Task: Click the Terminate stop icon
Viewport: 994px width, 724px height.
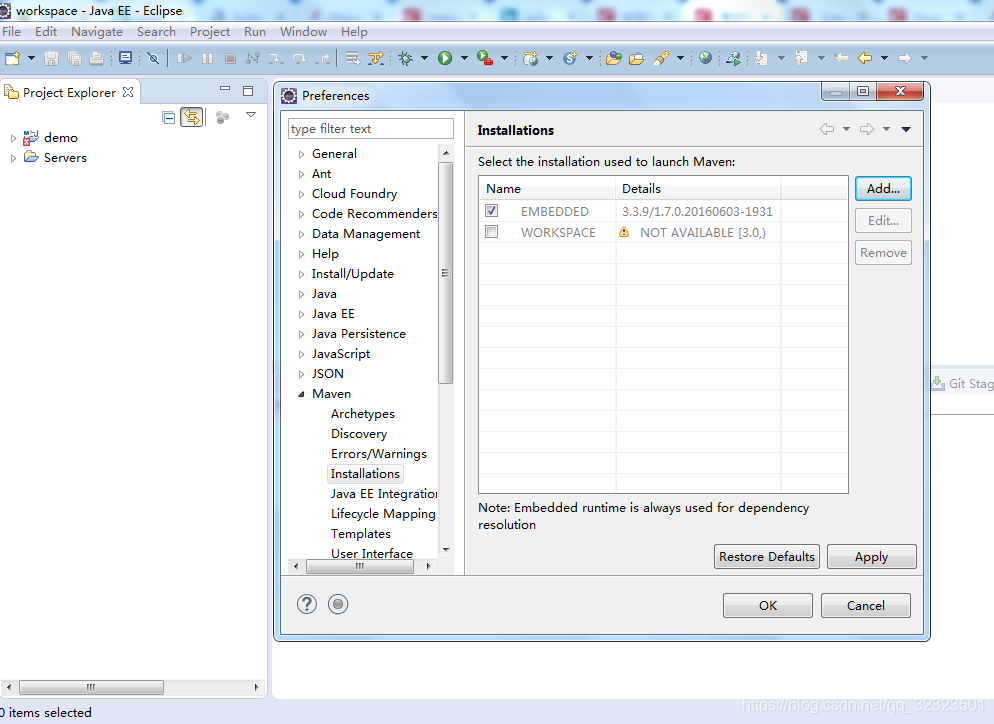Action: pos(230,58)
